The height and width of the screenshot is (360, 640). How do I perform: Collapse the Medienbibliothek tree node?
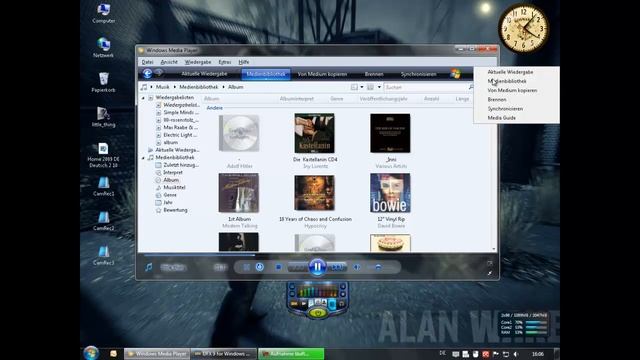(x=143, y=158)
